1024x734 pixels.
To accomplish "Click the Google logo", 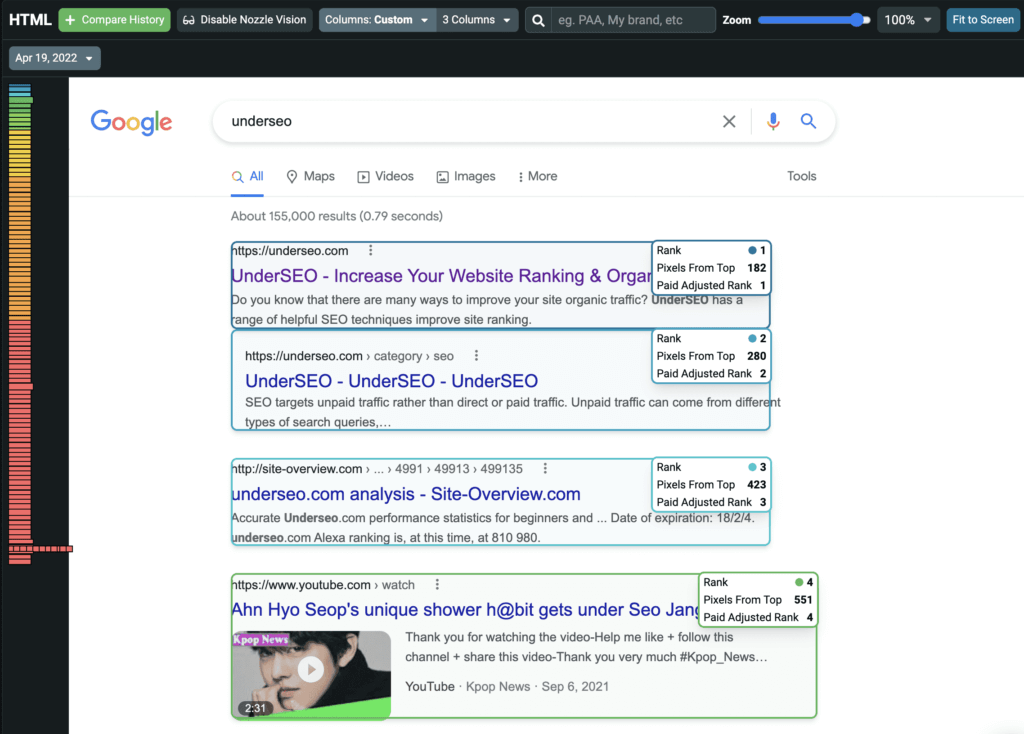I will tap(131, 122).
